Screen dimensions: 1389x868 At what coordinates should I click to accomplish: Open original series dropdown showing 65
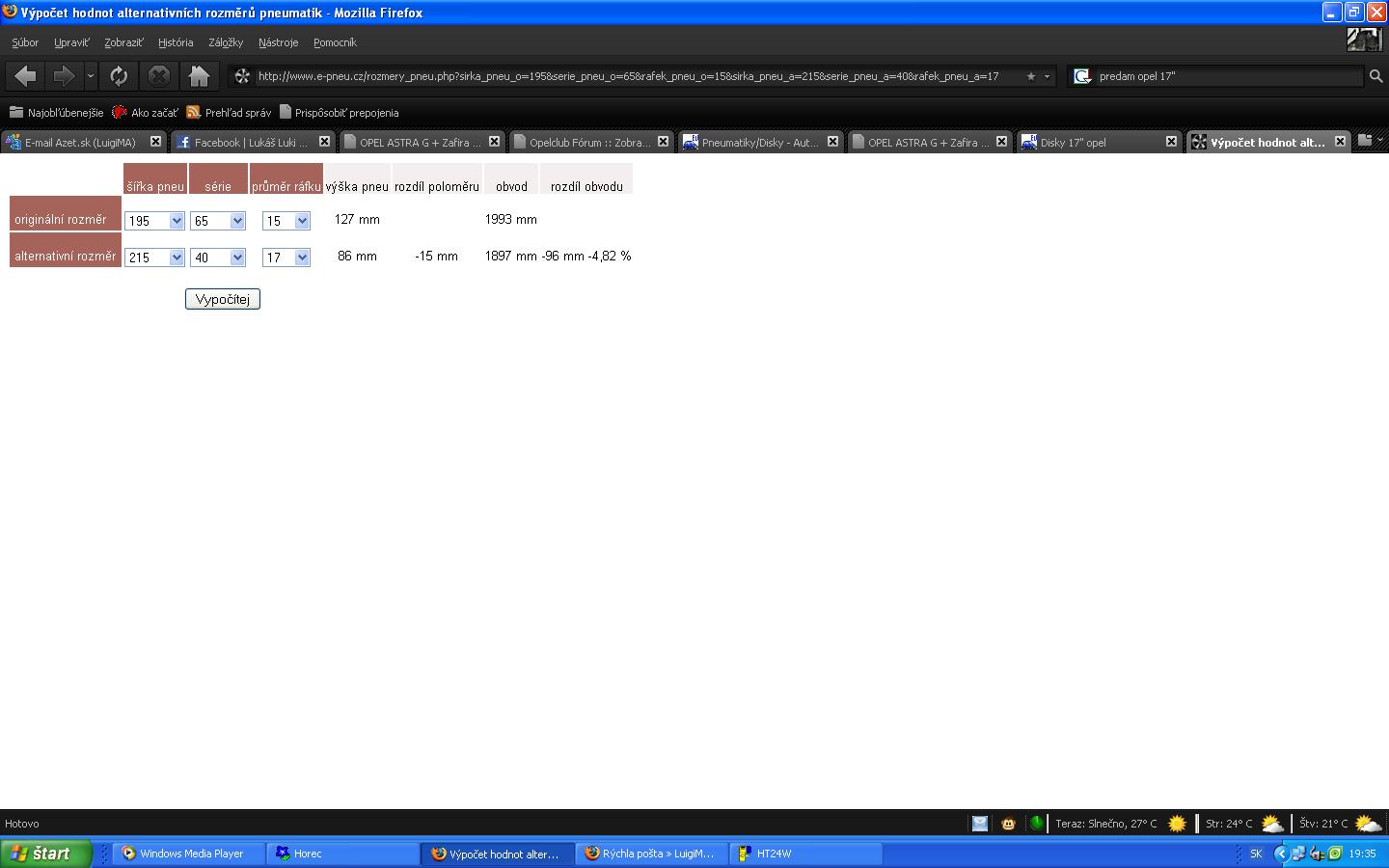point(218,221)
